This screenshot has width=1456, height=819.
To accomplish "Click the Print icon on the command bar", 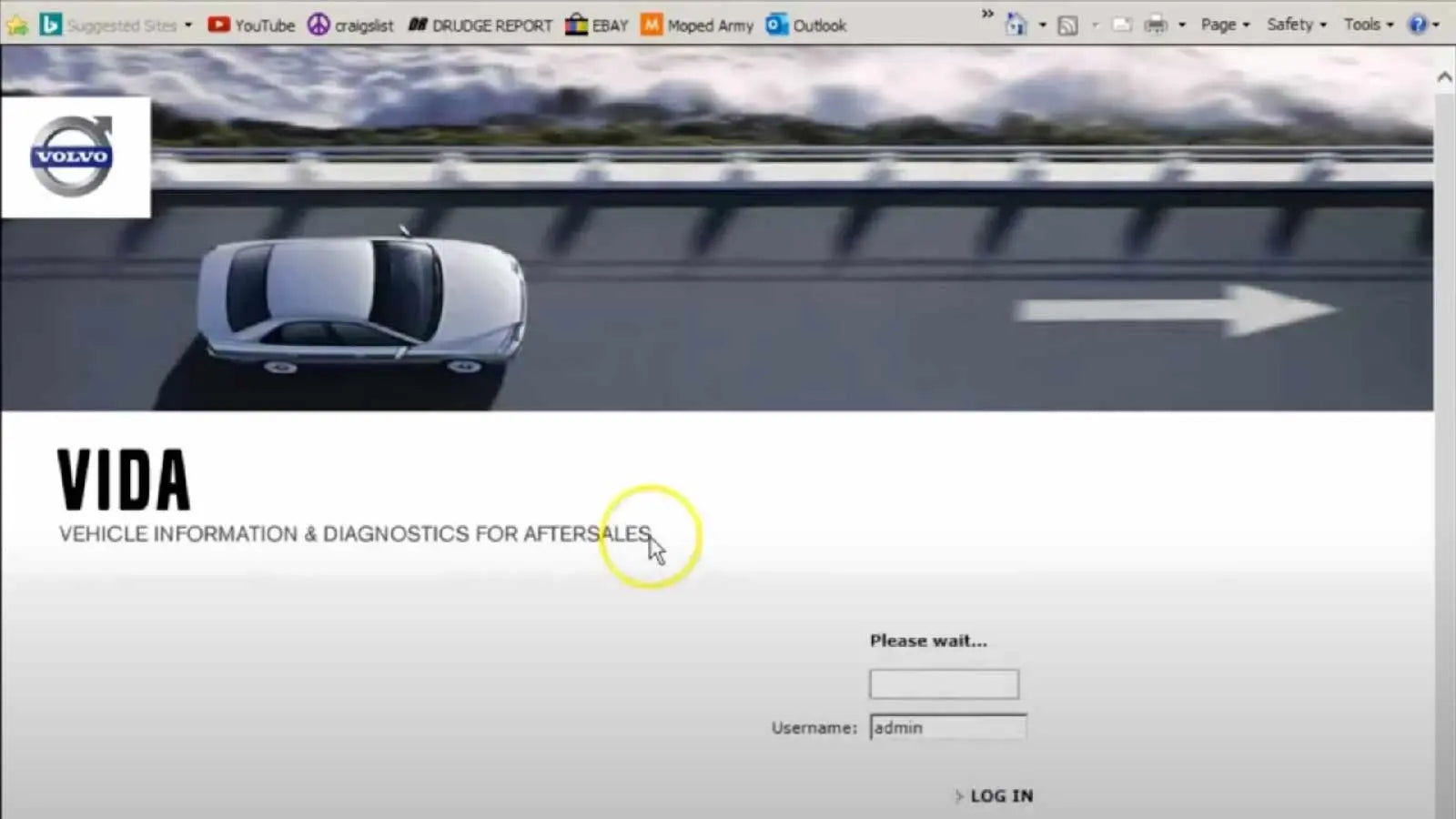I will click(1156, 25).
